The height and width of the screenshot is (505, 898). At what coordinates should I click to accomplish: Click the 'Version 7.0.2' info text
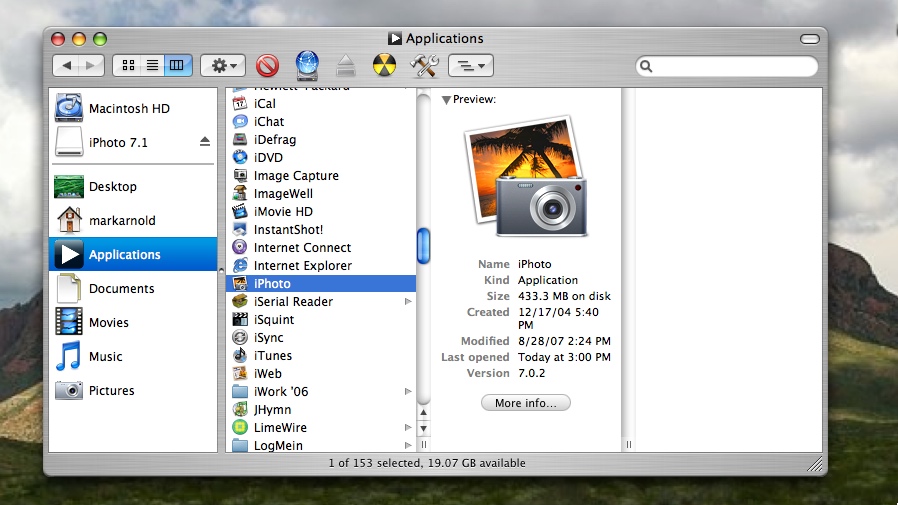(x=507, y=373)
